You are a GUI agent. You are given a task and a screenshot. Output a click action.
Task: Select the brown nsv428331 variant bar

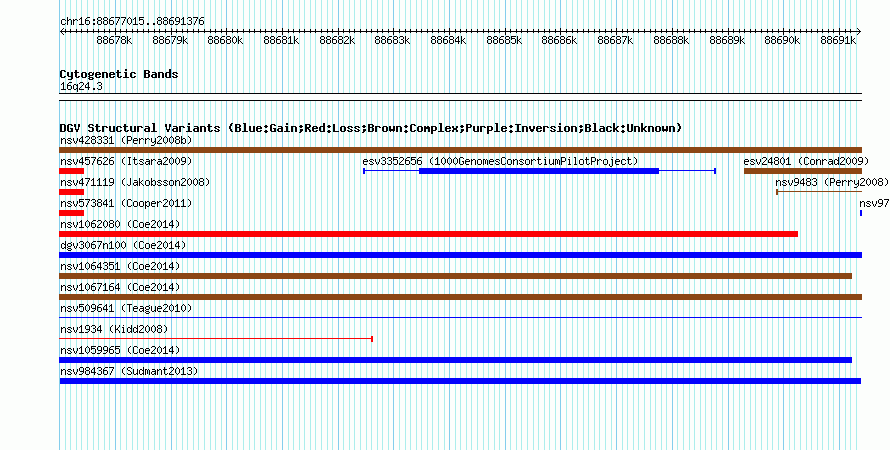point(460,150)
